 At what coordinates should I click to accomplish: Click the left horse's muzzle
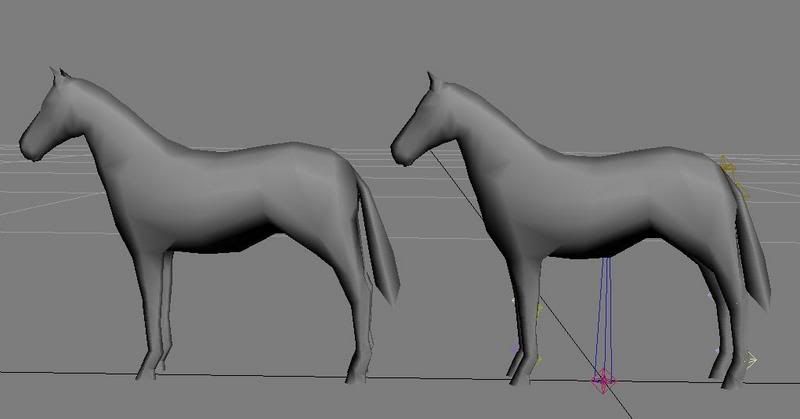point(29,150)
